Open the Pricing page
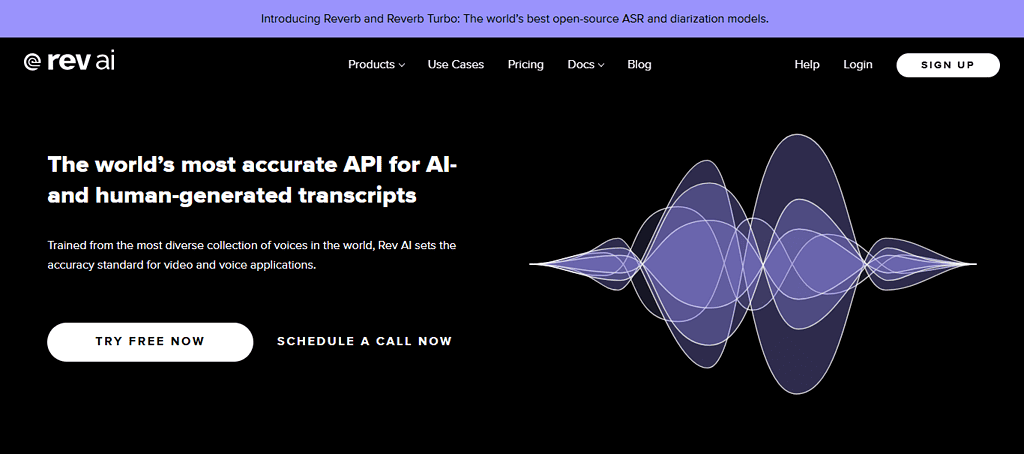The width and height of the screenshot is (1024, 454). tap(526, 65)
